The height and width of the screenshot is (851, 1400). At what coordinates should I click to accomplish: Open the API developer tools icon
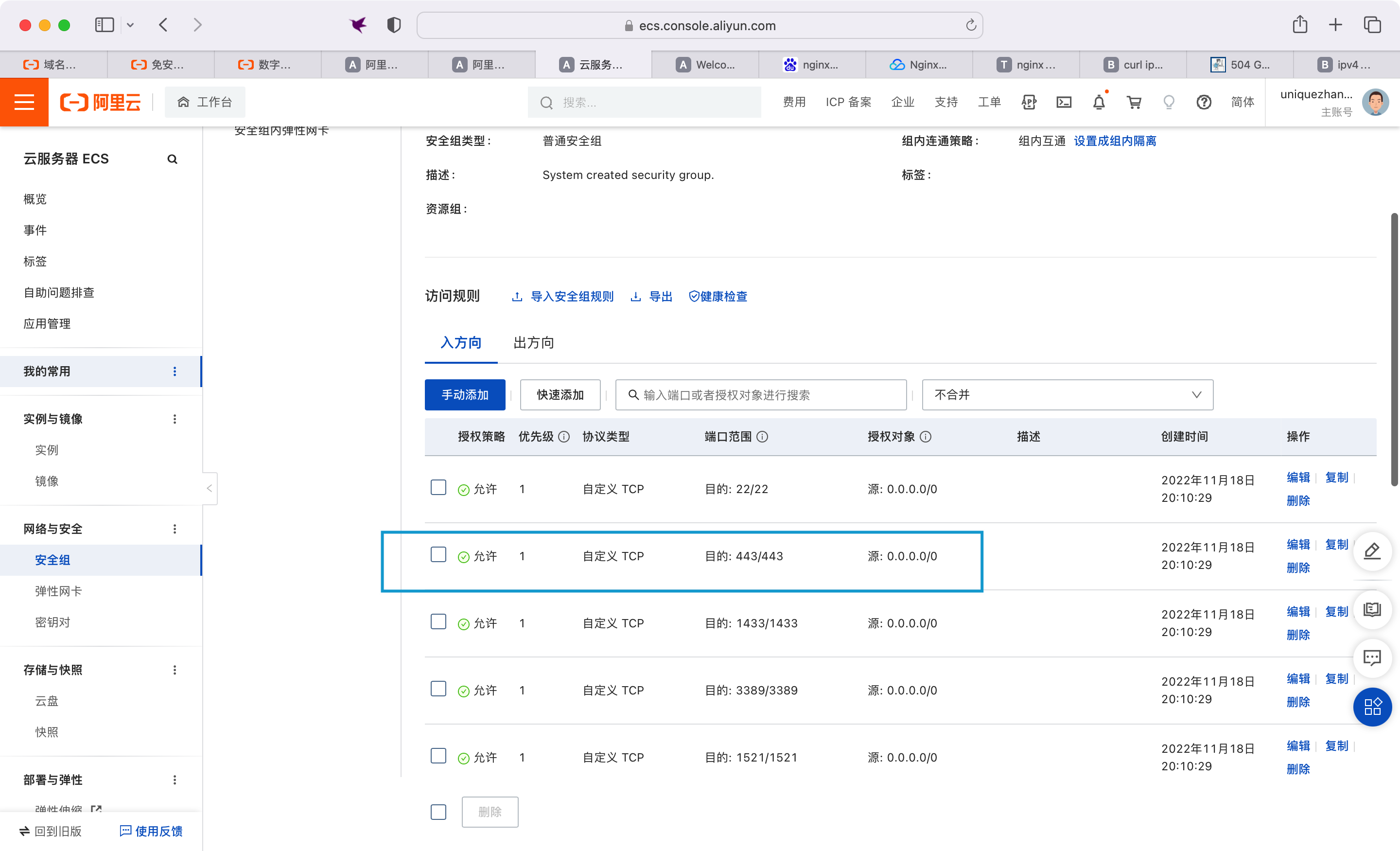click(x=1029, y=102)
